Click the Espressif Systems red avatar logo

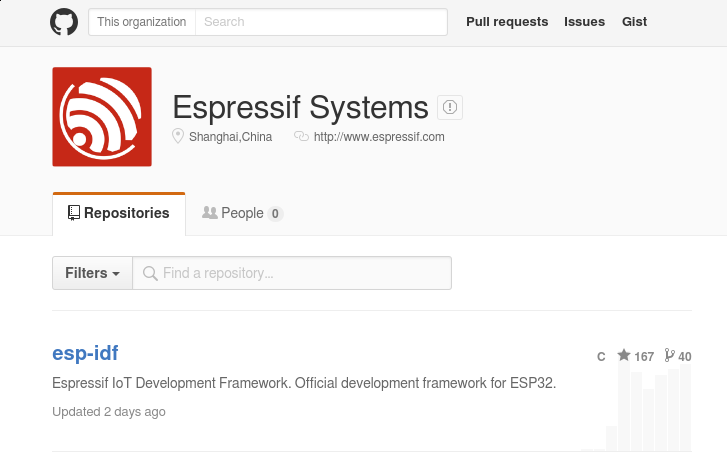[x=102, y=117]
